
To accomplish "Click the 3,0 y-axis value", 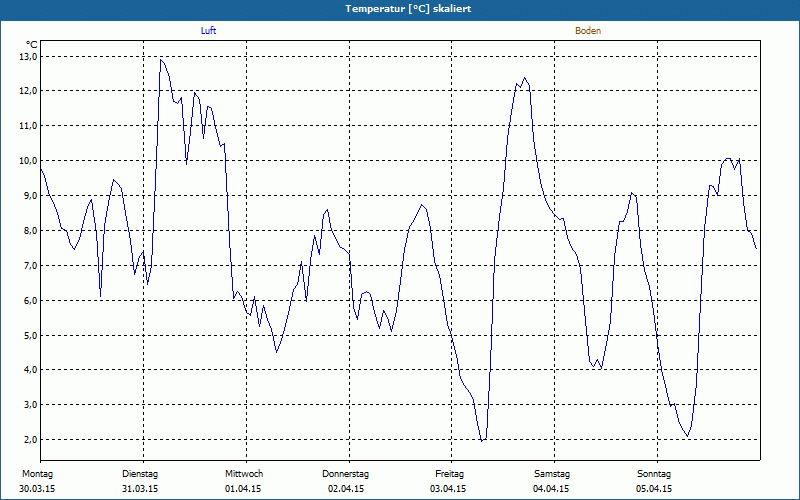I will pos(31,405).
